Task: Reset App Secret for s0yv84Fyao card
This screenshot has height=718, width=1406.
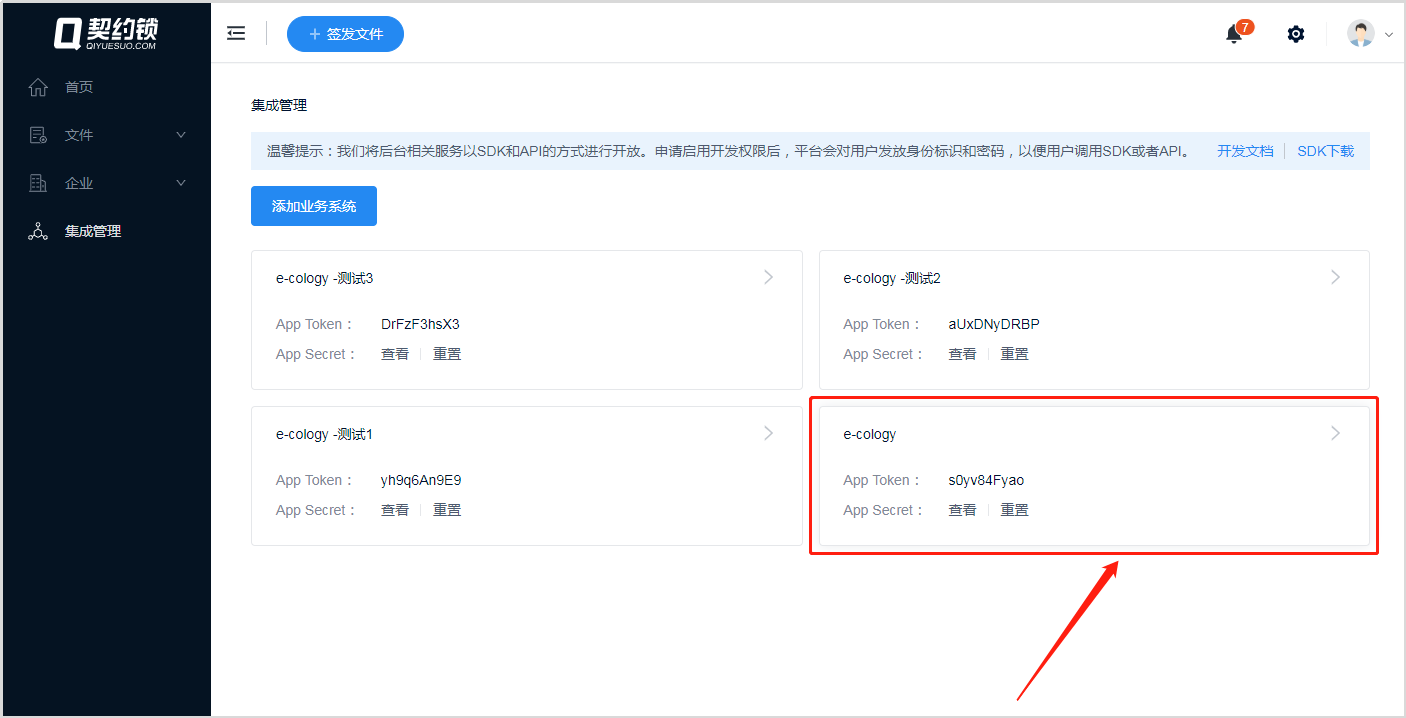Action: [1014, 510]
